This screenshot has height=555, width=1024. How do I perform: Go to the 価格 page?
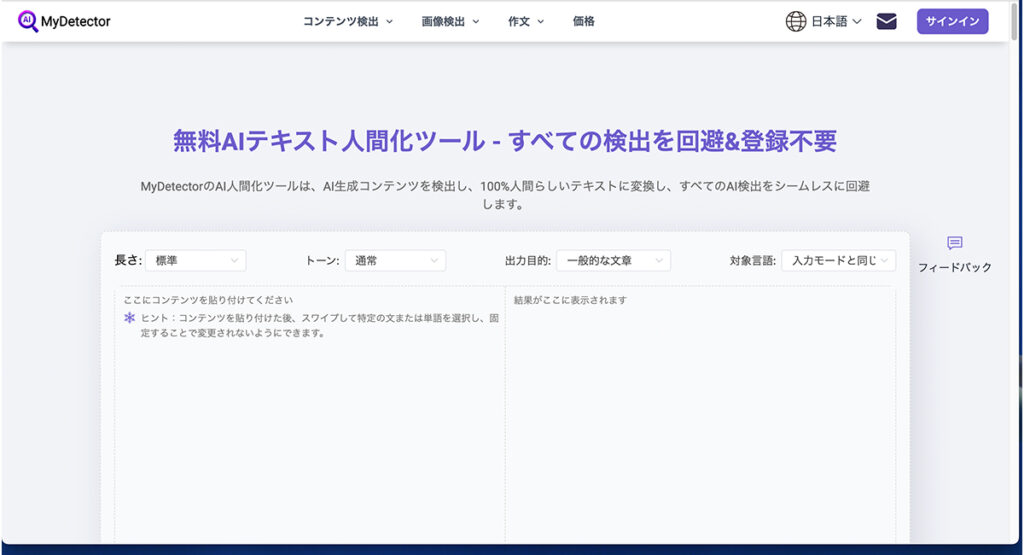pos(584,21)
